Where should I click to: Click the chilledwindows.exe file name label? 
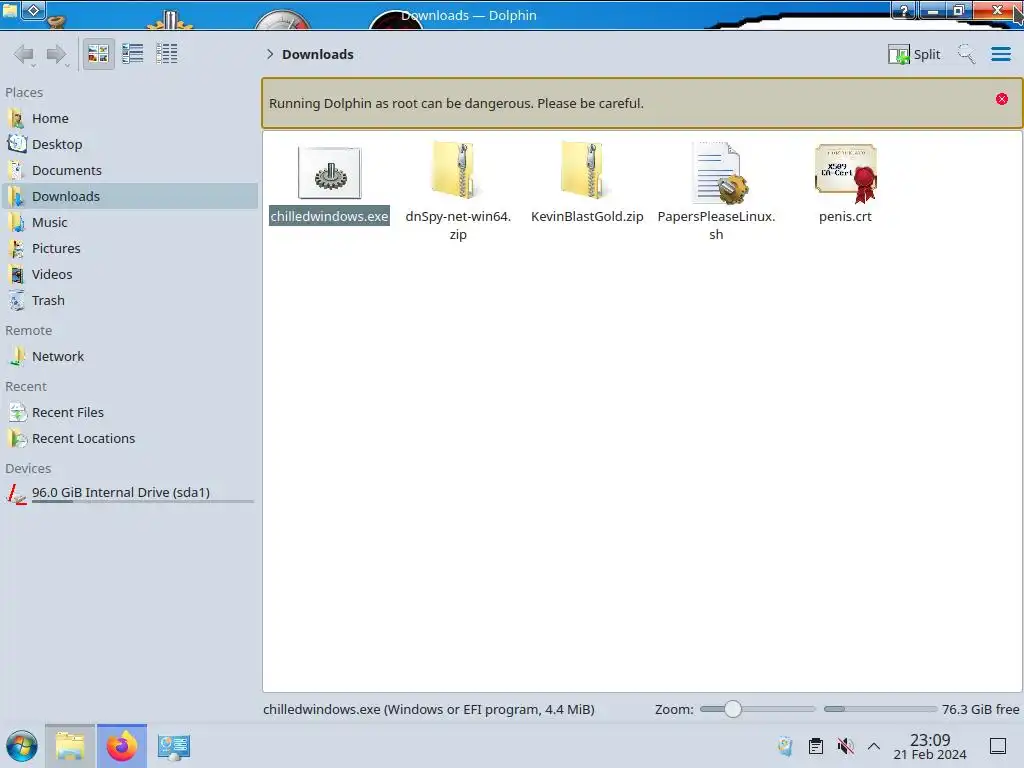330,217
